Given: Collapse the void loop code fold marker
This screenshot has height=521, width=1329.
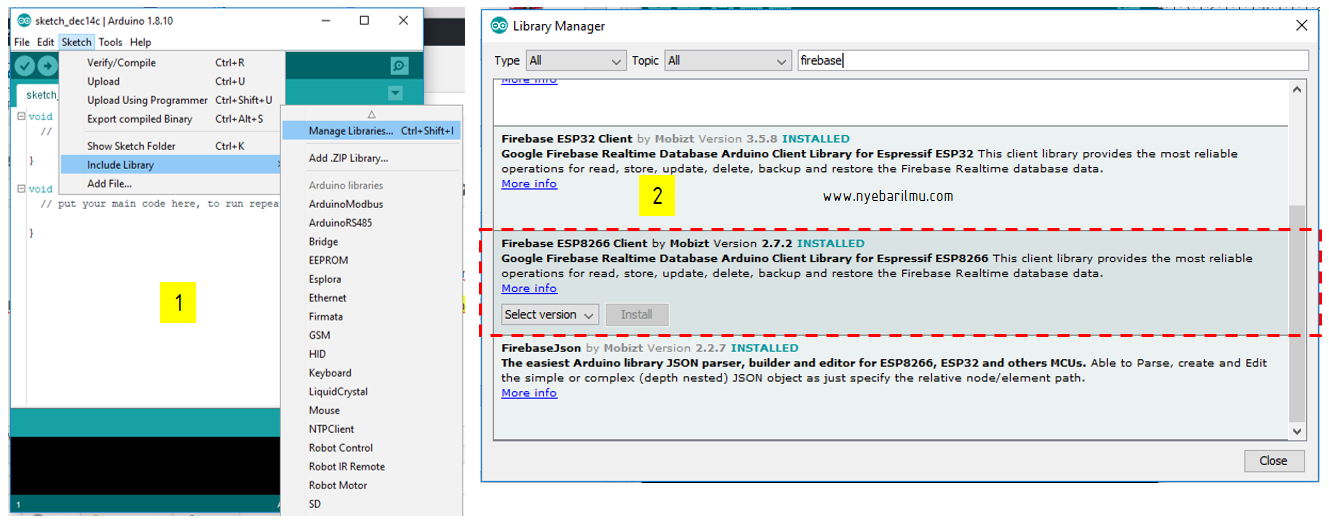Looking at the screenshot, I should coord(20,189).
